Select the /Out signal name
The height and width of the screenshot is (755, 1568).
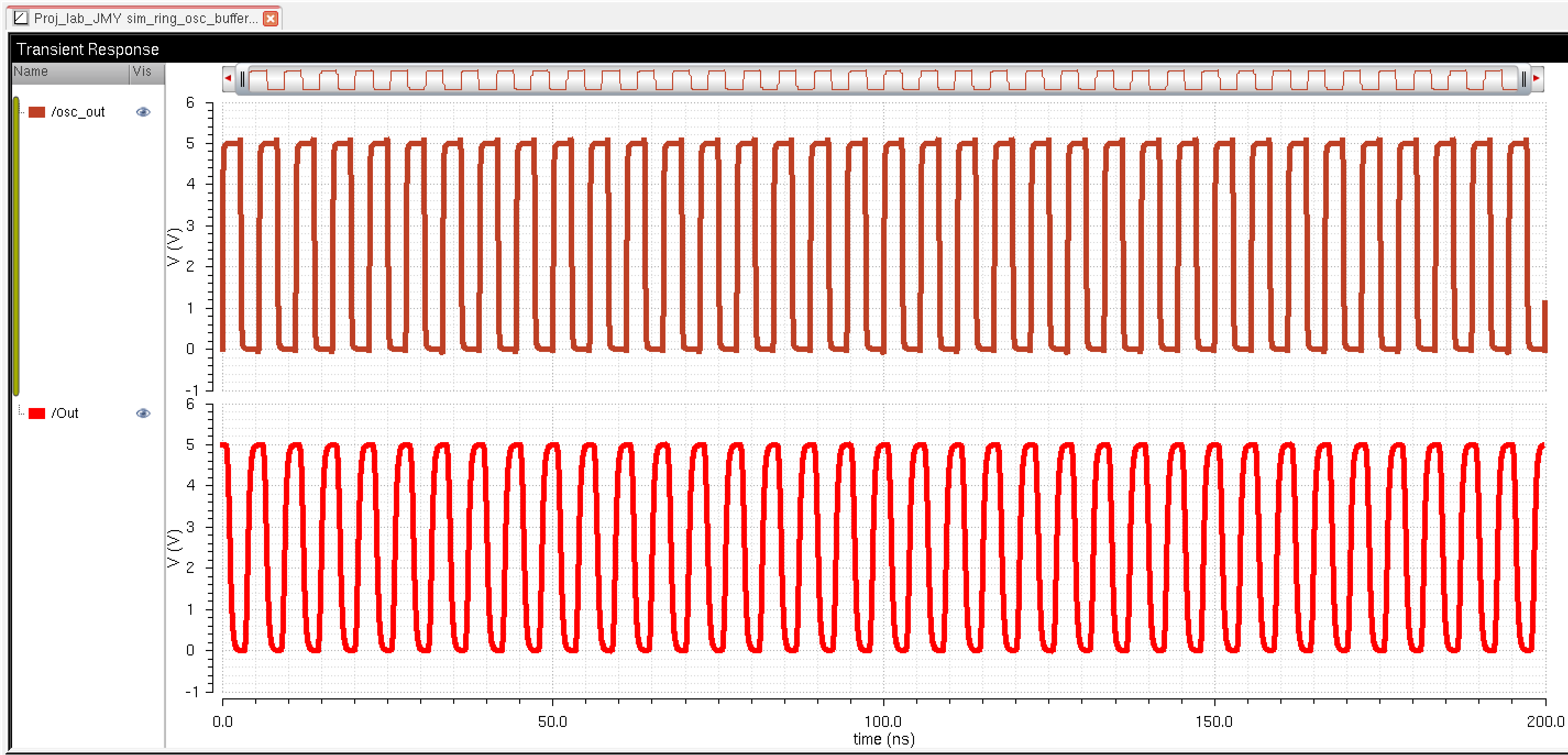65,413
